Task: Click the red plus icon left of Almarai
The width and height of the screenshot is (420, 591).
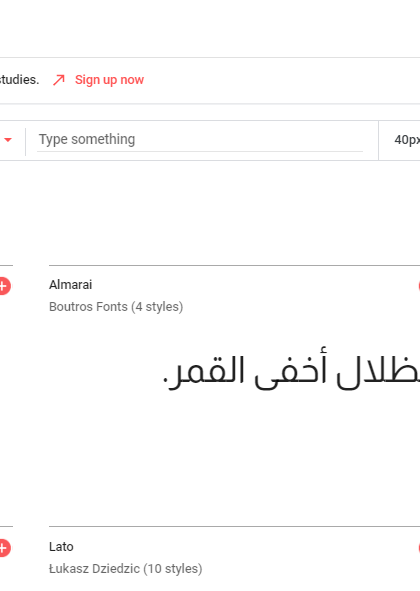Action: click(x=4, y=286)
